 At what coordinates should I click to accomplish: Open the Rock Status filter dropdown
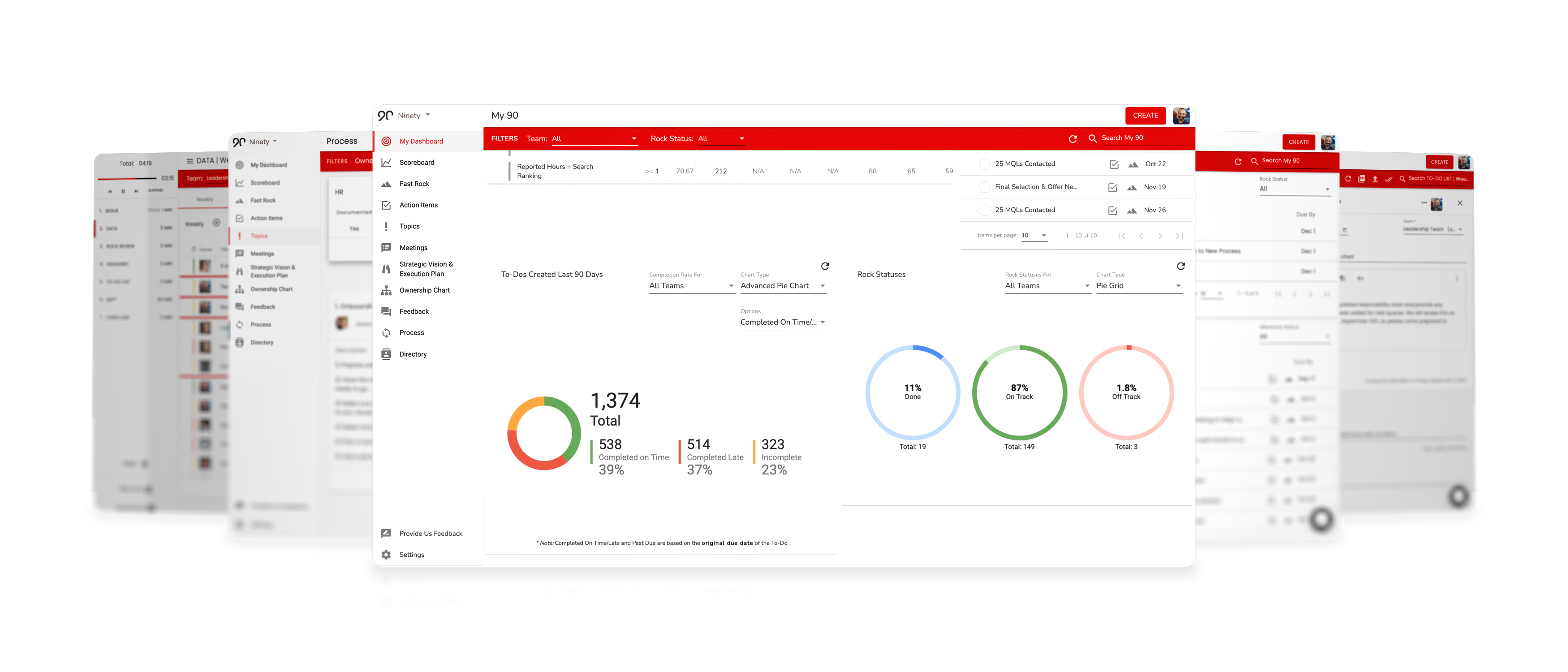click(x=721, y=139)
